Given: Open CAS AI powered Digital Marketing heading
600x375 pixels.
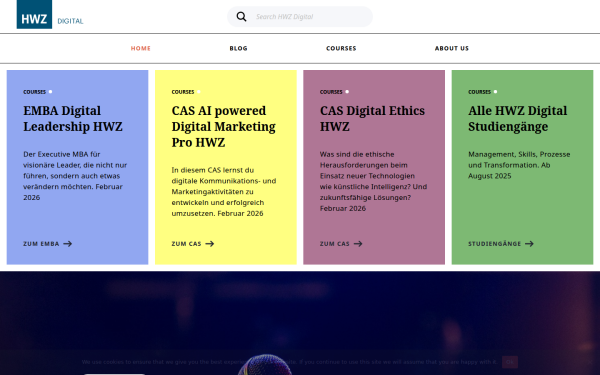Looking at the screenshot, I should point(223,126).
